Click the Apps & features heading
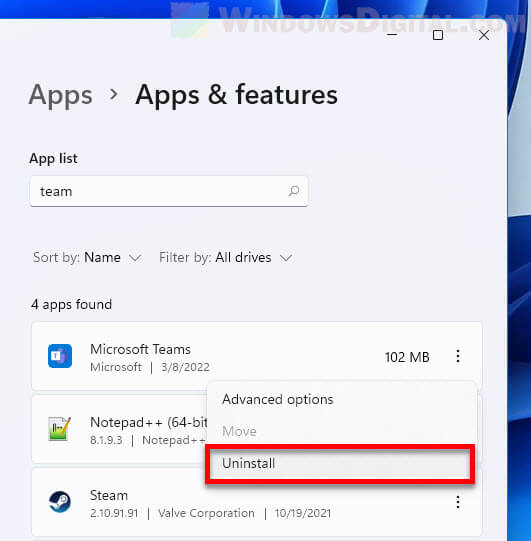Image resolution: width=531 pixels, height=541 pixels. pyautogui.click(x=237, y=95)
